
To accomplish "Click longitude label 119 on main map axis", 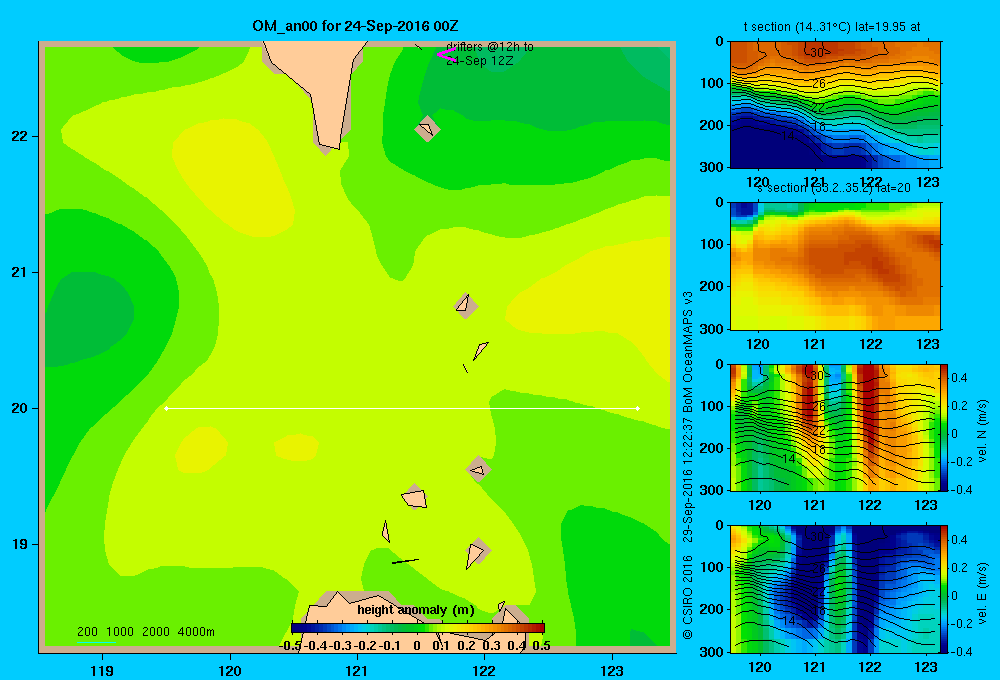I will 102,670.
